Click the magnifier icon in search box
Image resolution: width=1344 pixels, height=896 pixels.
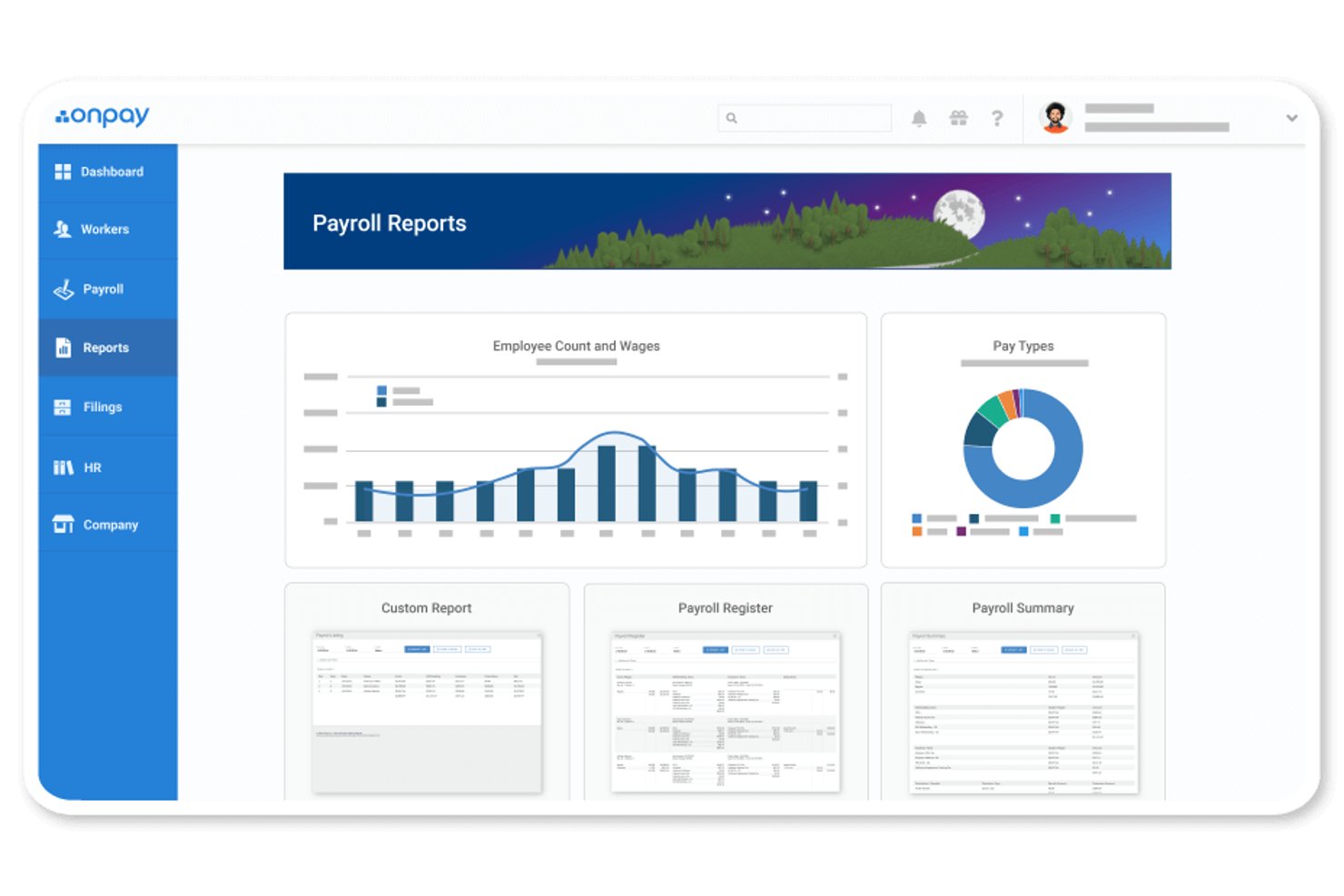click(x=731, y=118)
